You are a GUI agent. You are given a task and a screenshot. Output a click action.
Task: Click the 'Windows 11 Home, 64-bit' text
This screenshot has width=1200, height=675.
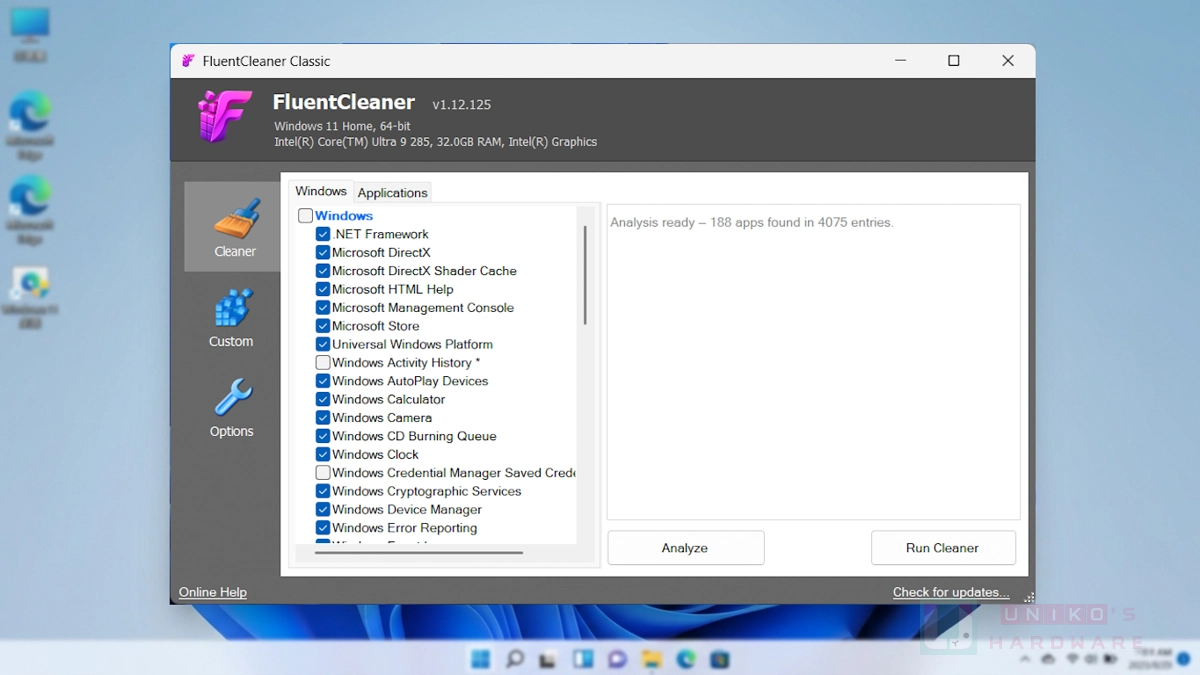coord(343,126)
